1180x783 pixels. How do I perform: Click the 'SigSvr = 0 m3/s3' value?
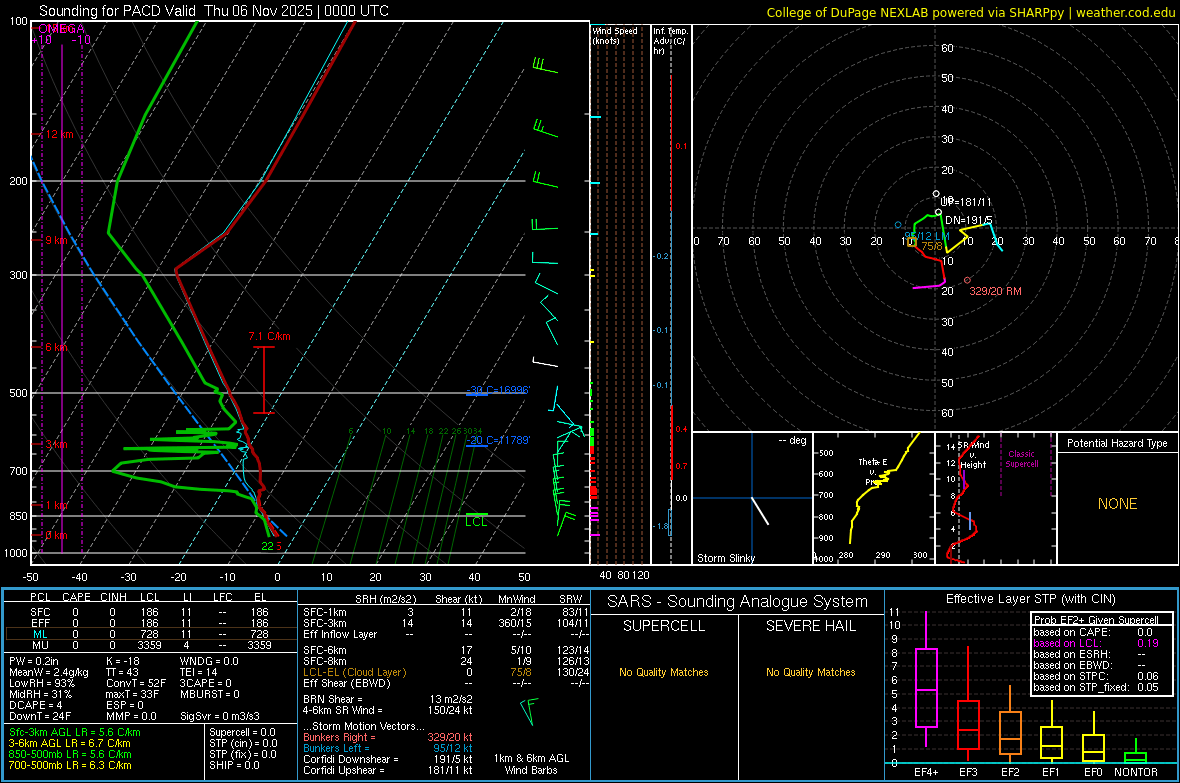(x=220, y=716)
